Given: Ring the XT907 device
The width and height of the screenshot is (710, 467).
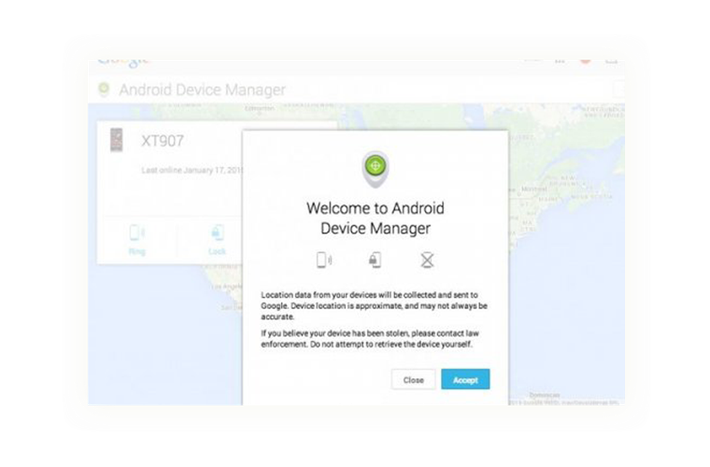Looking at the screenshot, I should [137, 240].
